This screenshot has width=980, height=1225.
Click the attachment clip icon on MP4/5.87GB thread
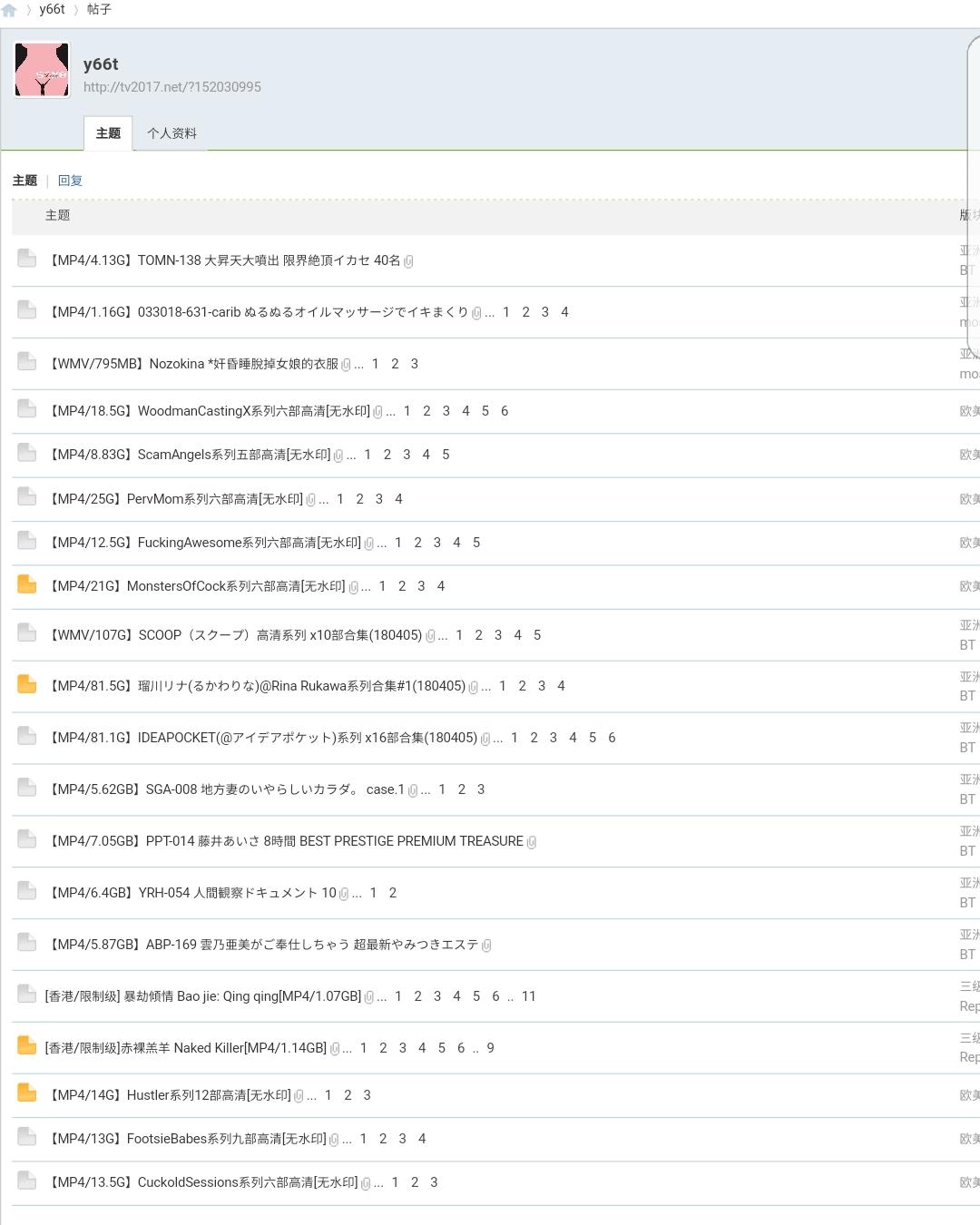pos(486,946)
